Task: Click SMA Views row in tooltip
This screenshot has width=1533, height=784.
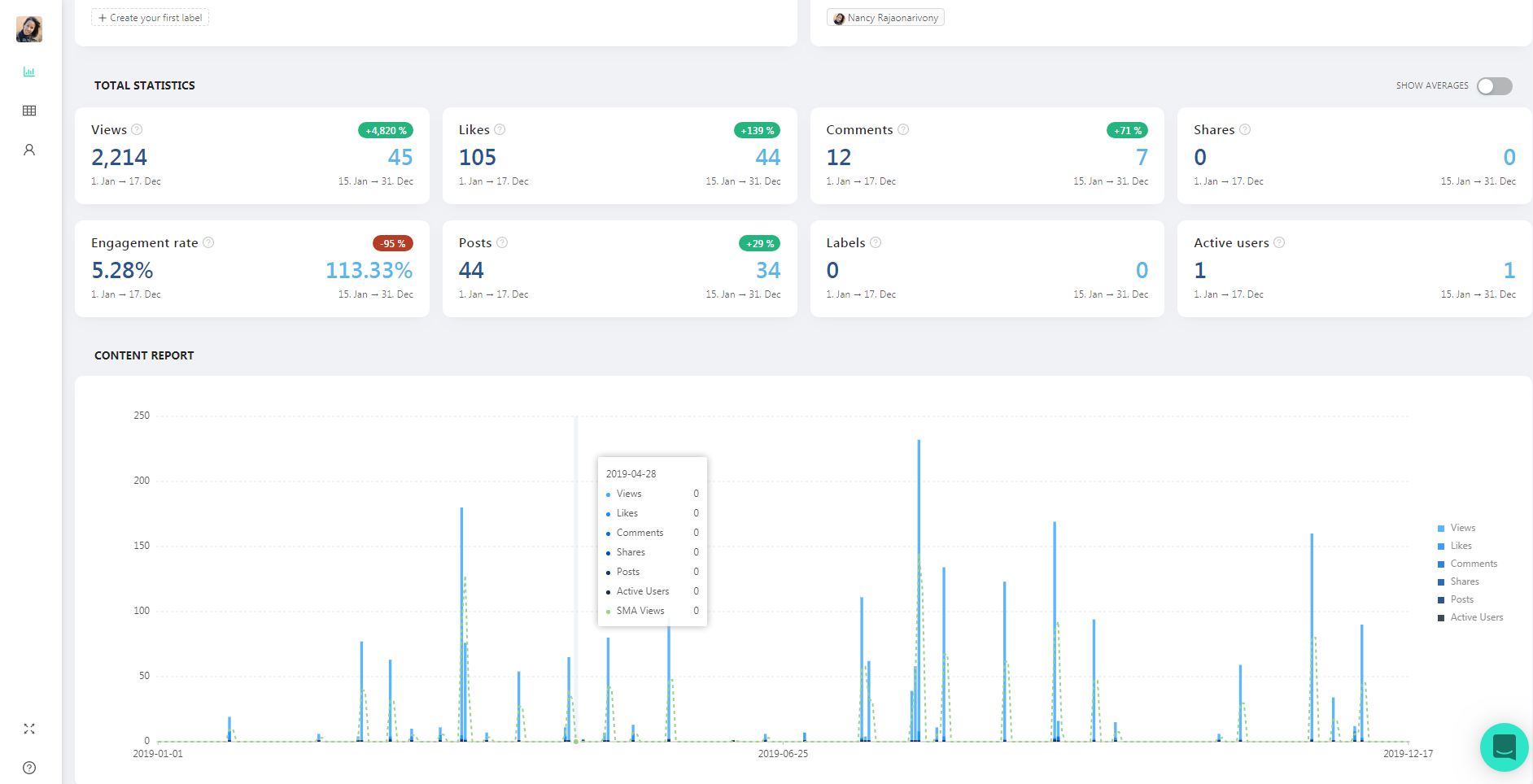Action: pyautogui.click(x=652, y=611)
